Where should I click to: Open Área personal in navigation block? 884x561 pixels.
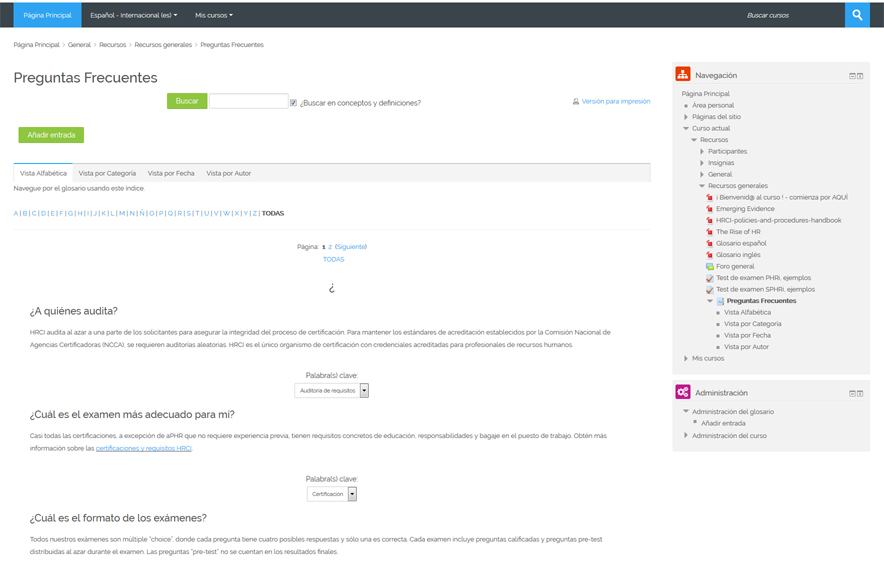point(713,105)
